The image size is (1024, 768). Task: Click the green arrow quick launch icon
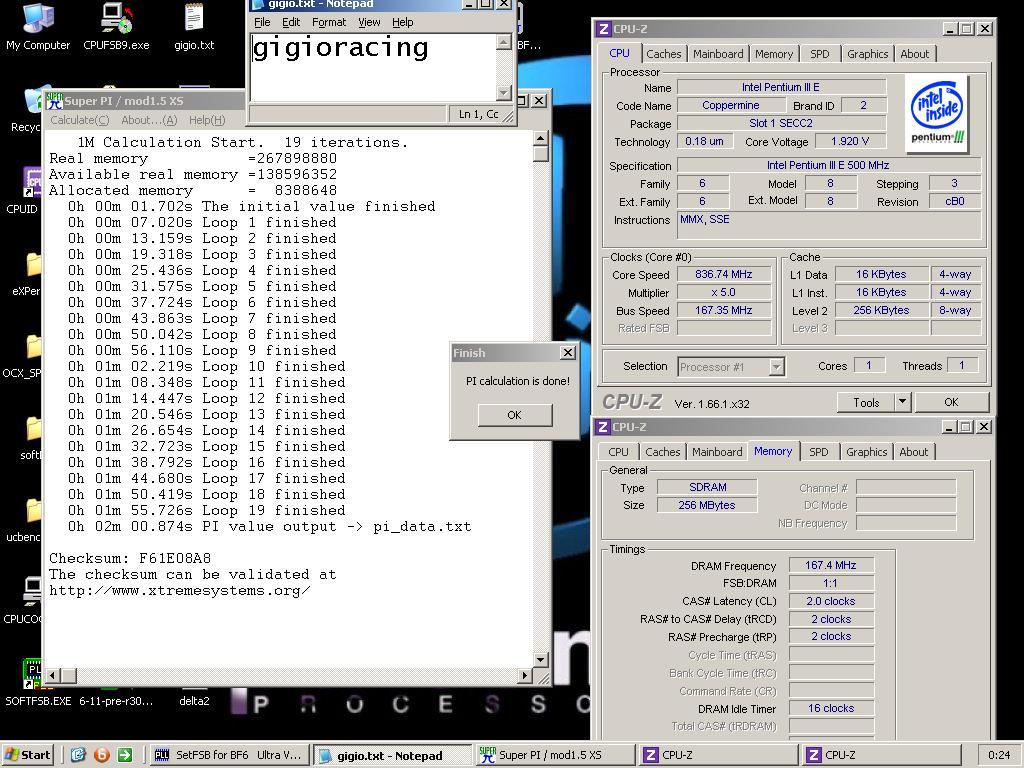[x=124, y=755]
